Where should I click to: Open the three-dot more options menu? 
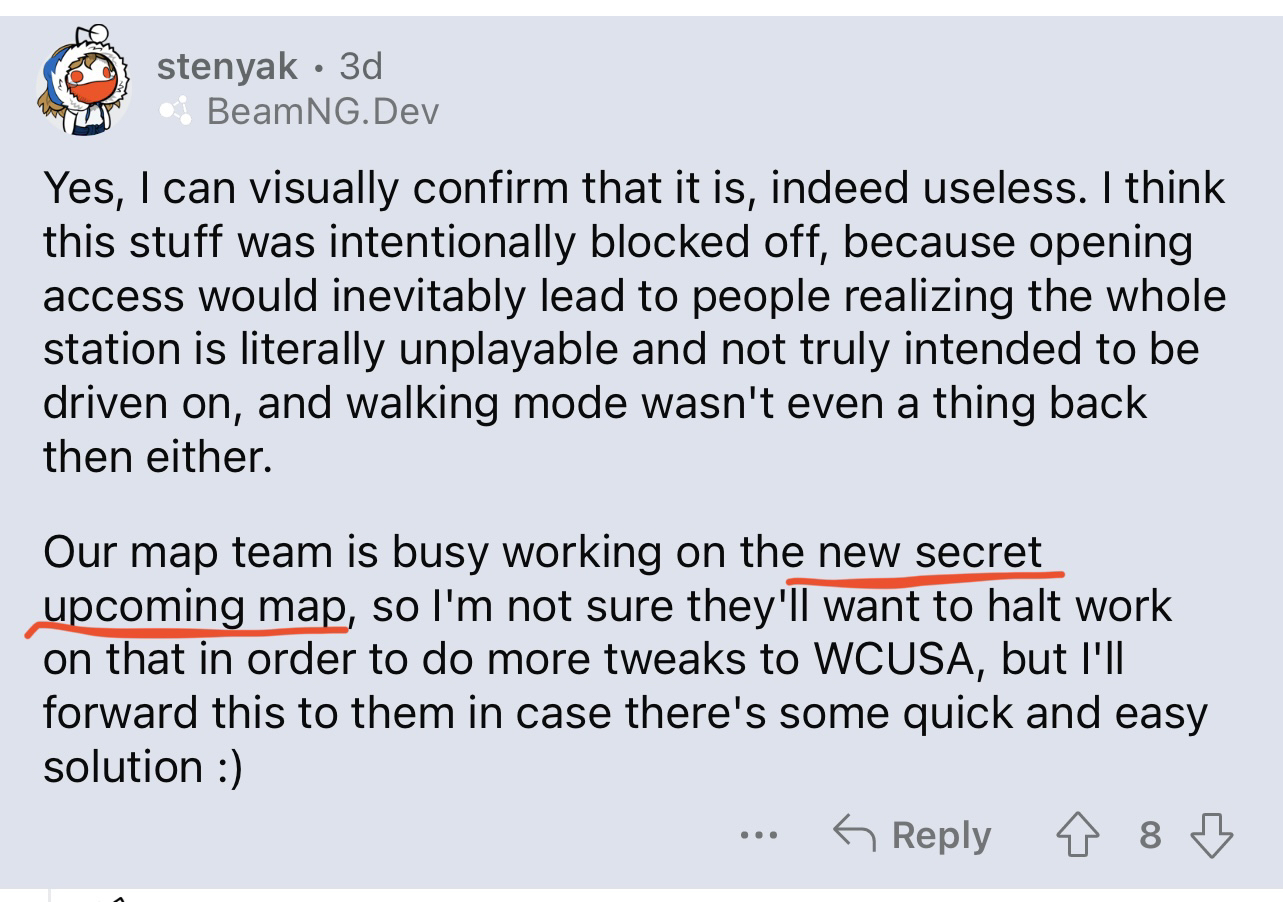pos(760,835)
